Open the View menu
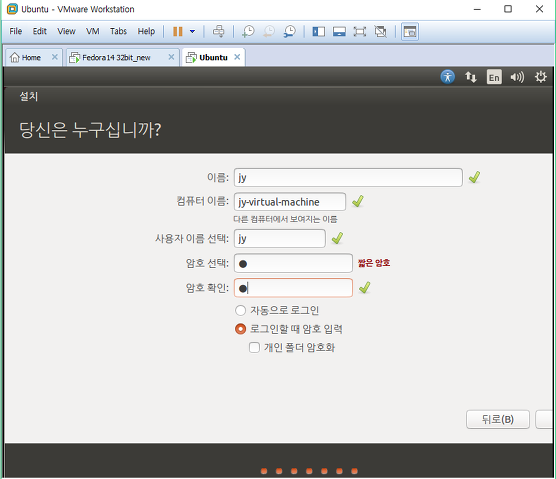Screen dimensions: 556x479 (x=66, y=31)
